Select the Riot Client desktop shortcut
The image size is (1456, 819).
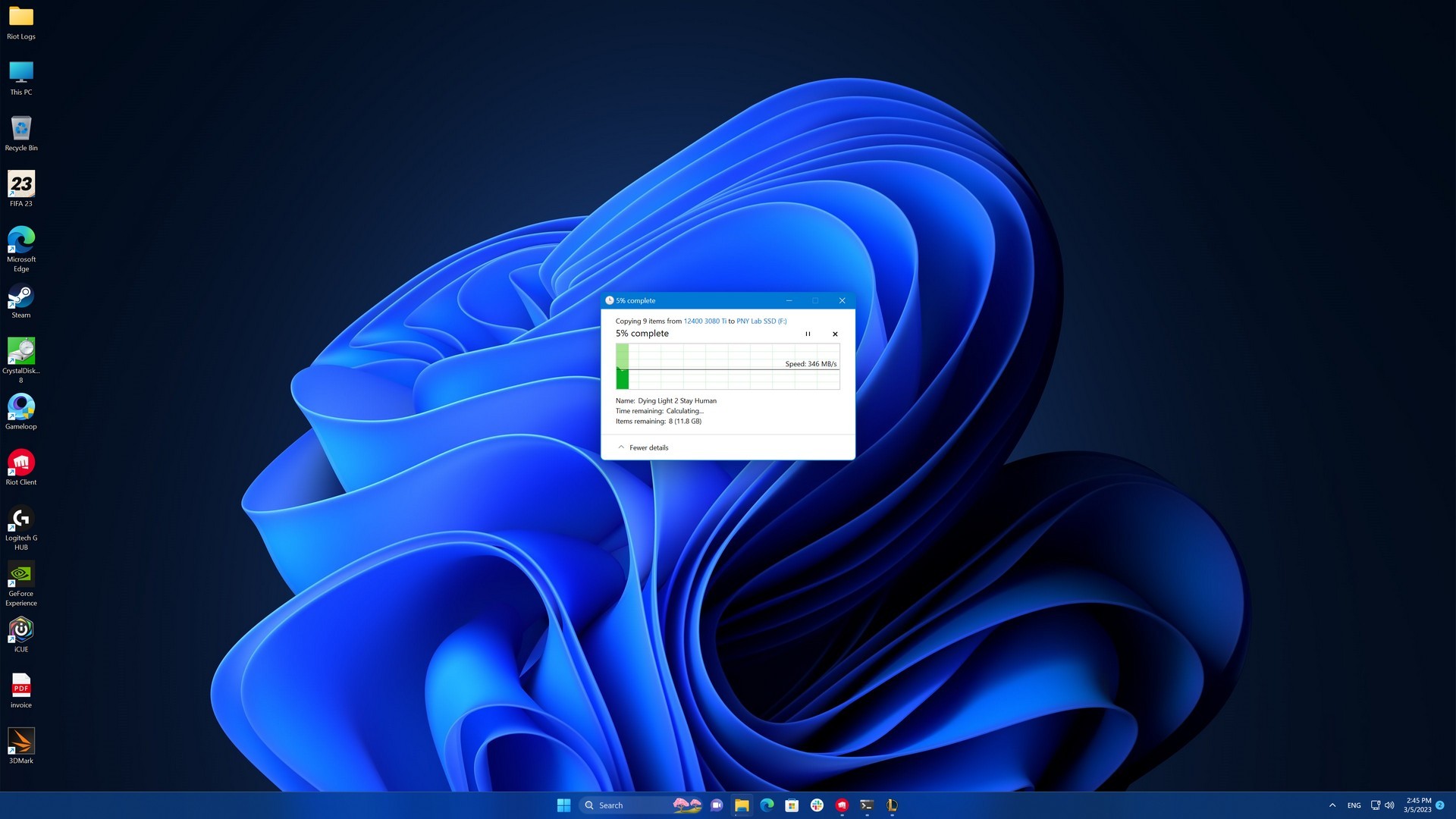click(21, 467)
